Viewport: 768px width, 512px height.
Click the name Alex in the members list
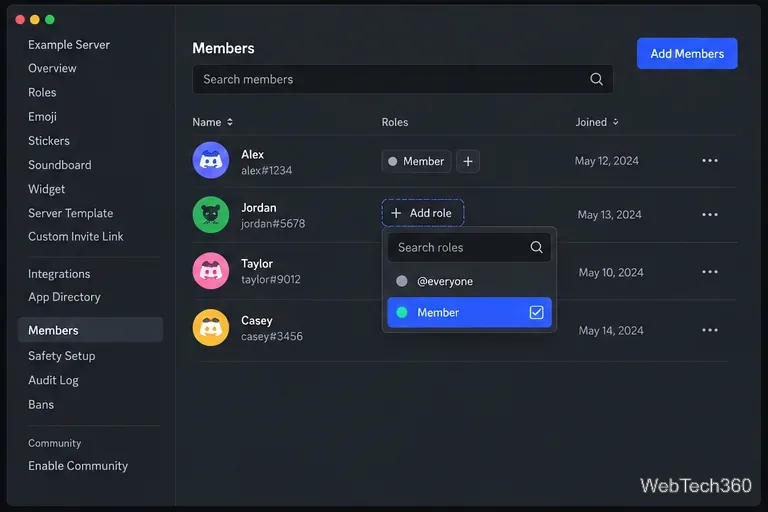click(x=252, y=154)
